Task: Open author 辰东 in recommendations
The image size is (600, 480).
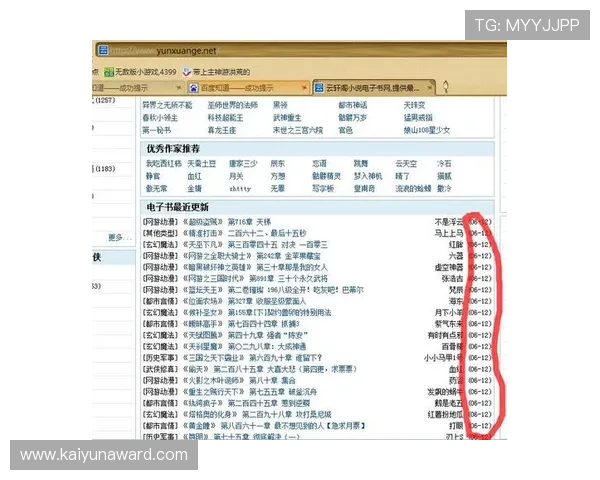Action: (x=278, y=164)
